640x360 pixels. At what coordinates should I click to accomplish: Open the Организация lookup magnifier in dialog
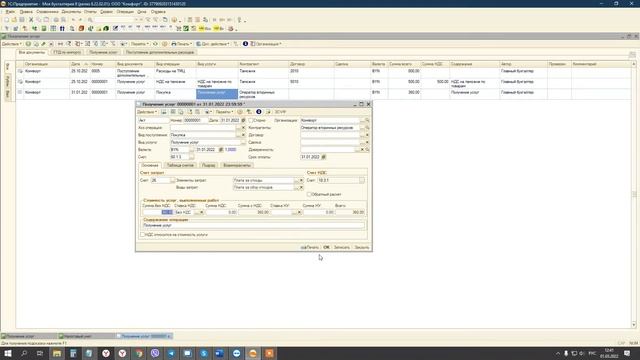point(367,120)
